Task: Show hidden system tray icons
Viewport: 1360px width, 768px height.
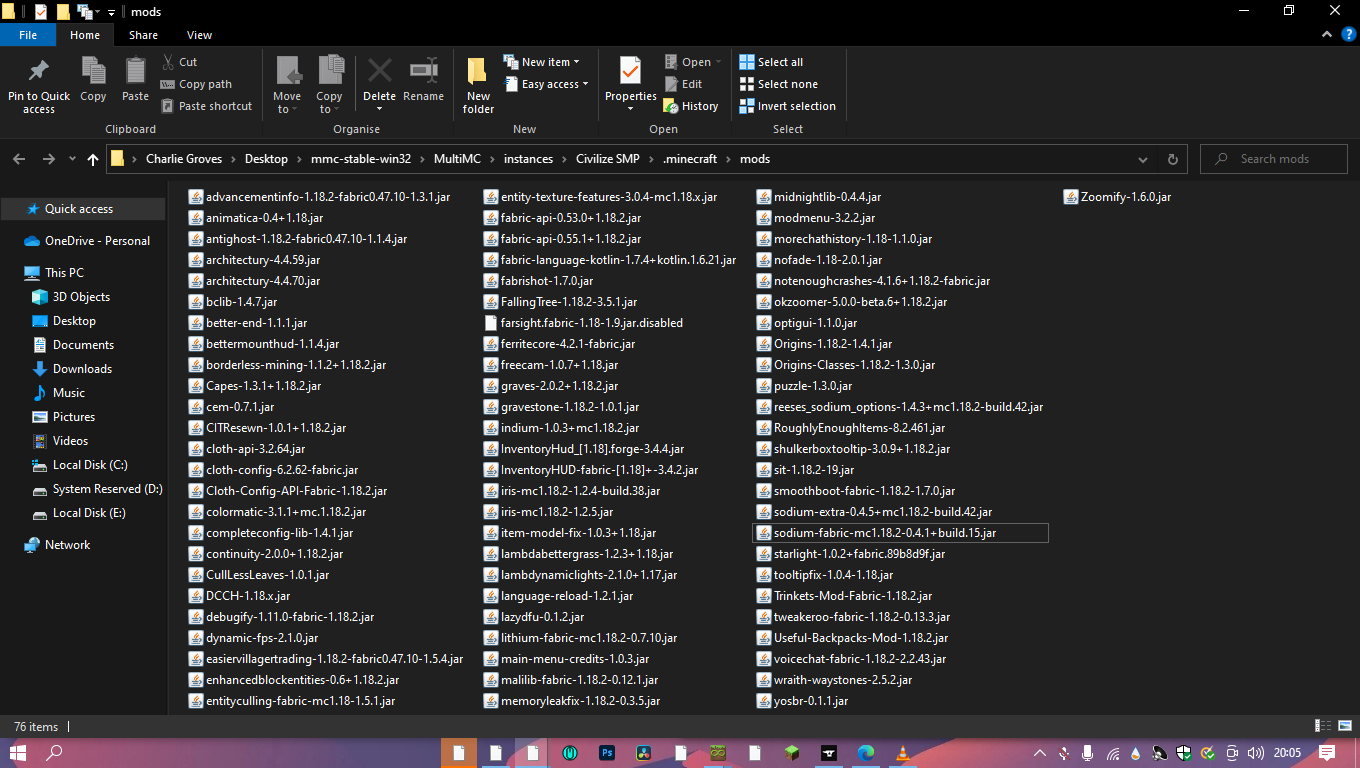Action: [x=1040, y=753]
